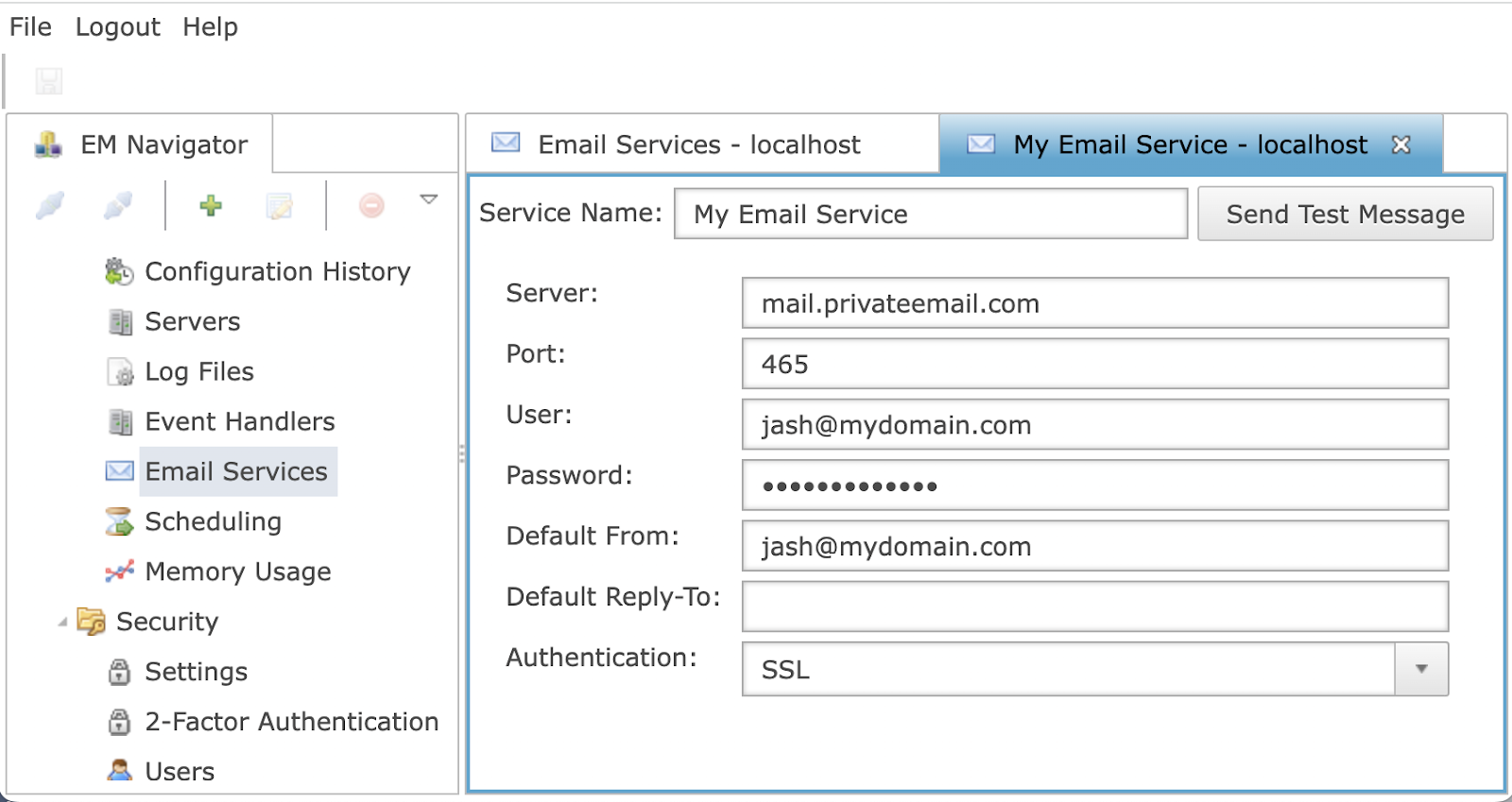The height and width of the screenshot is (802, 1512).
Task: Select 2-Factor Authentication in tree
Action: [x=292, y=722]
